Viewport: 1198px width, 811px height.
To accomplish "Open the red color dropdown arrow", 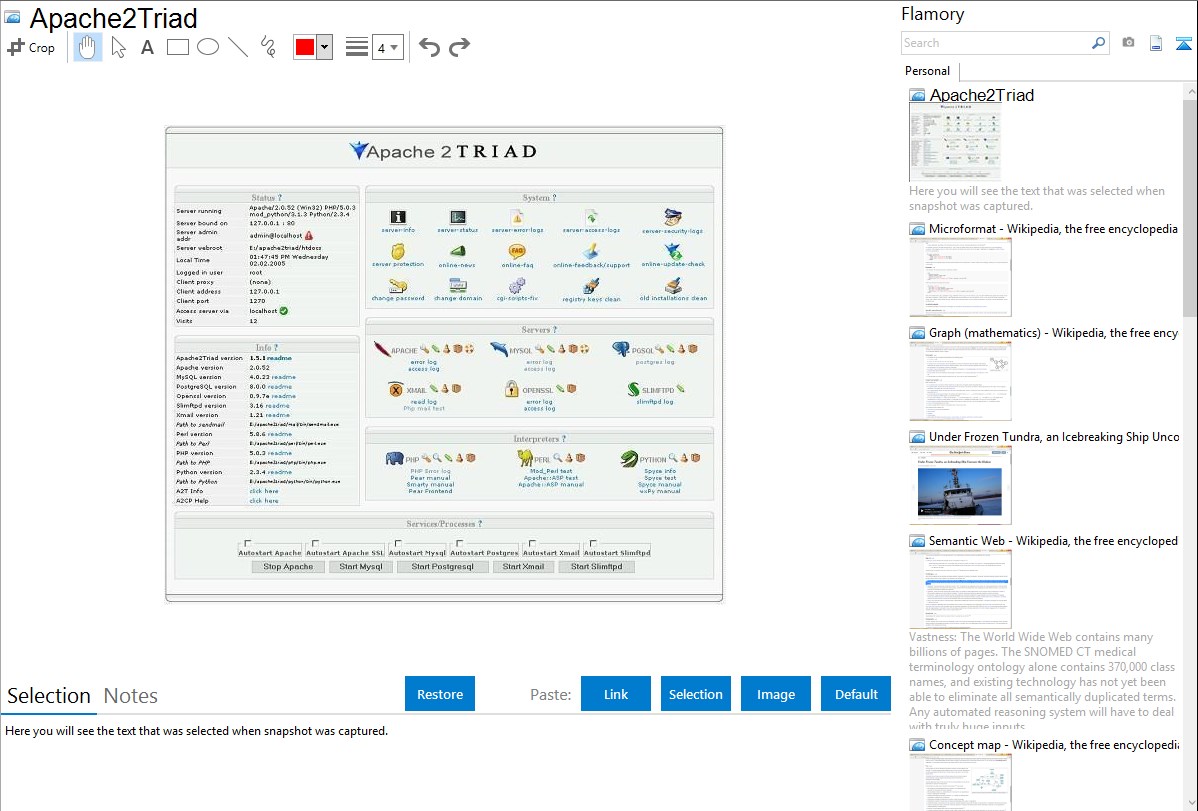I will pyautogui.click(x=325, y=47).
